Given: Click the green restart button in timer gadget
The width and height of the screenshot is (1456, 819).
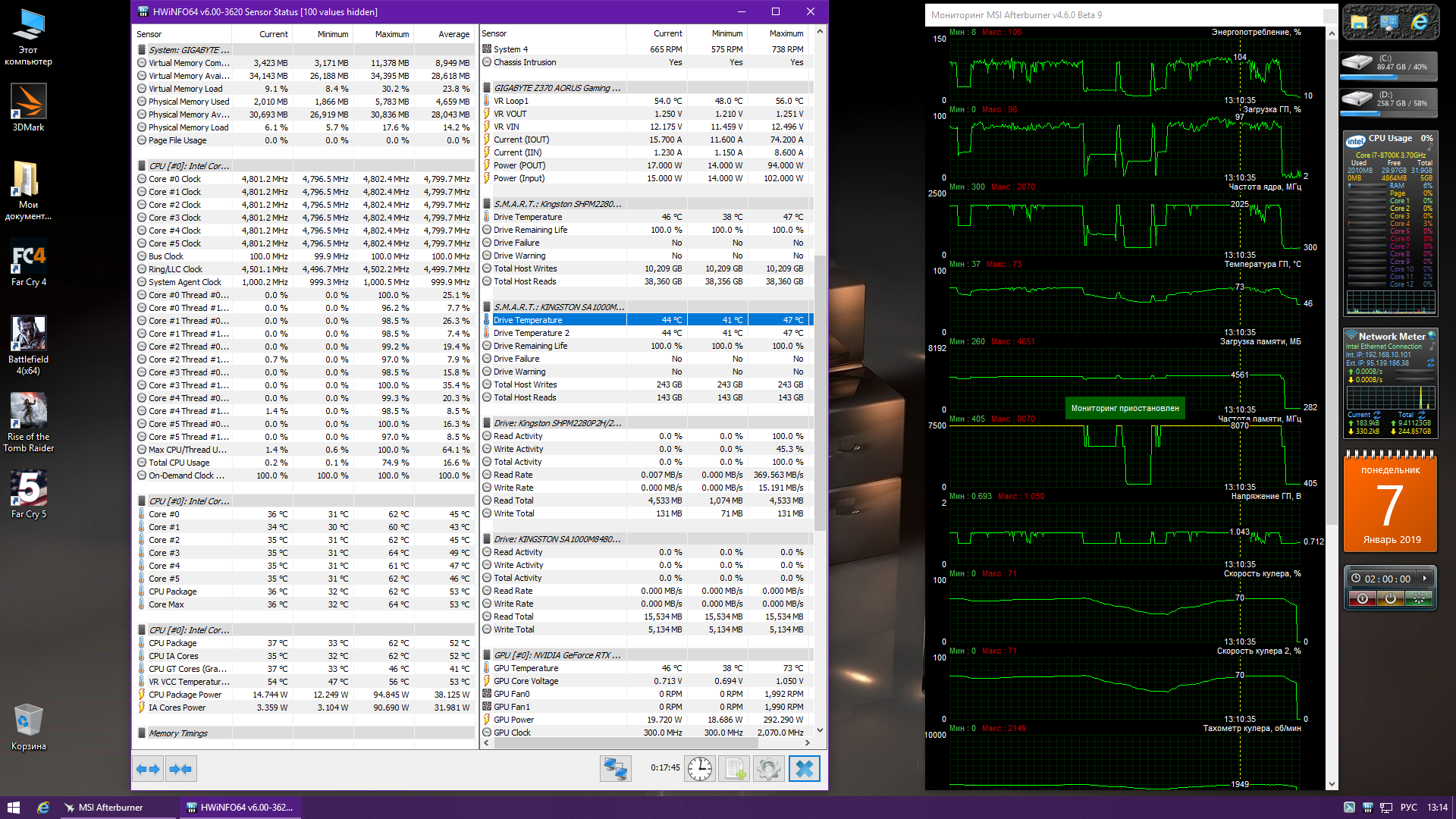Looking at the screenshot, I should [1418, 598].
